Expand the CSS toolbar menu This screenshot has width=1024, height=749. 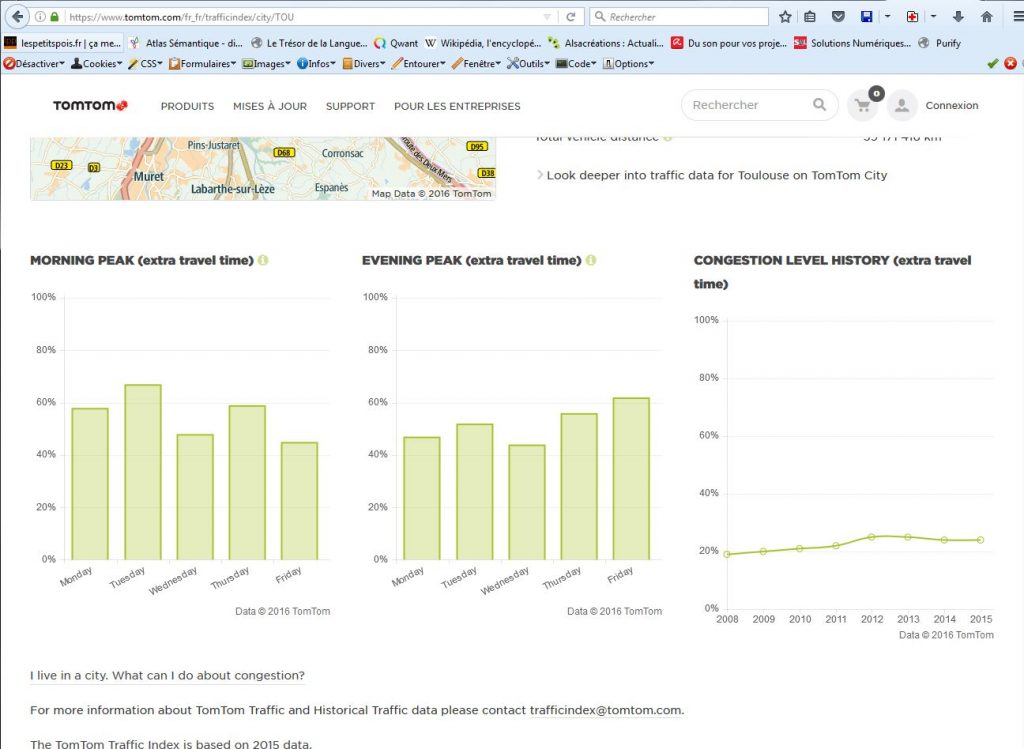click(x=145, y=64)
